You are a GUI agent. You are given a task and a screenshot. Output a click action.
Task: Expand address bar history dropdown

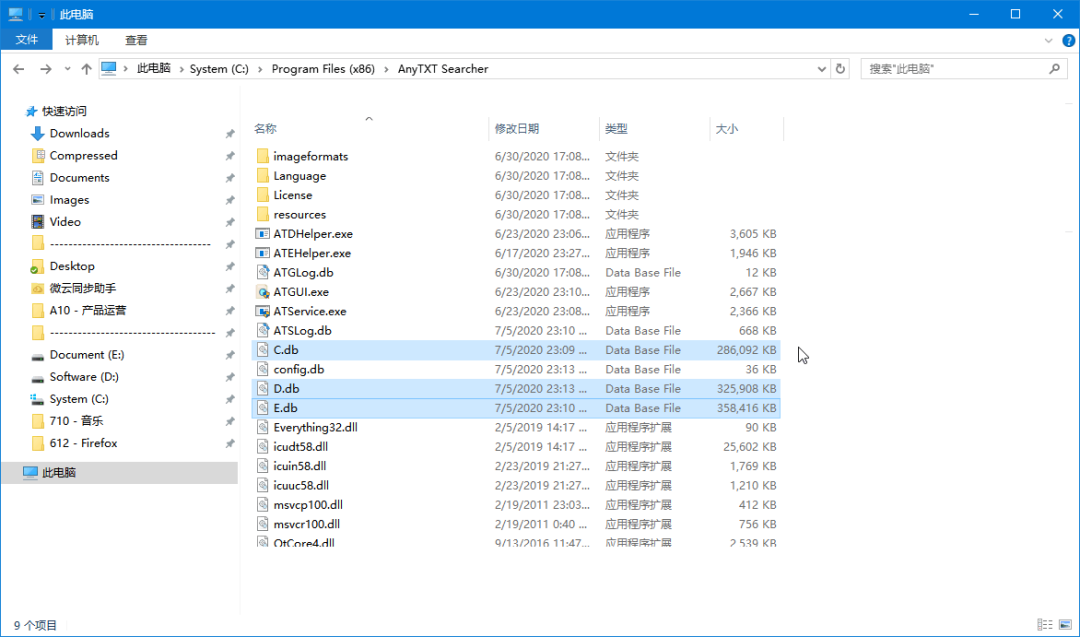pyautogui.click(x=822, y=69)
